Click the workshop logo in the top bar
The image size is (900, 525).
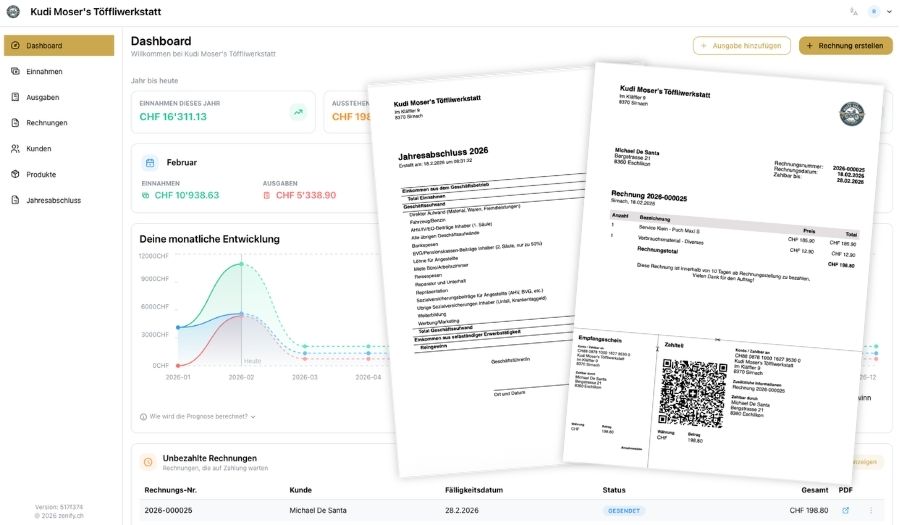(x=13, y=11)
